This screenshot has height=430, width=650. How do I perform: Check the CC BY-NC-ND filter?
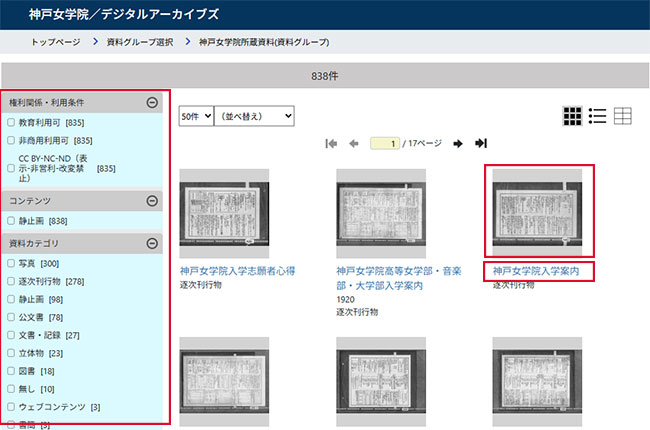click(x=11, y=168)
